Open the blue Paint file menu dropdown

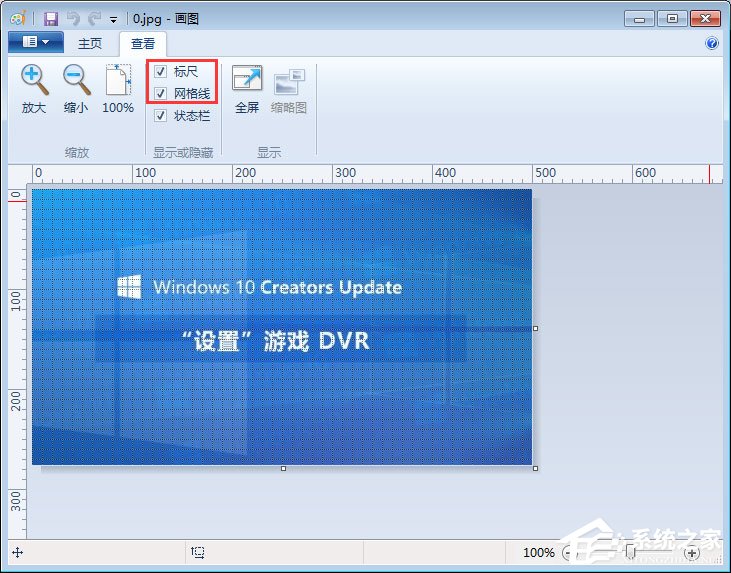[x=35, y=42]
